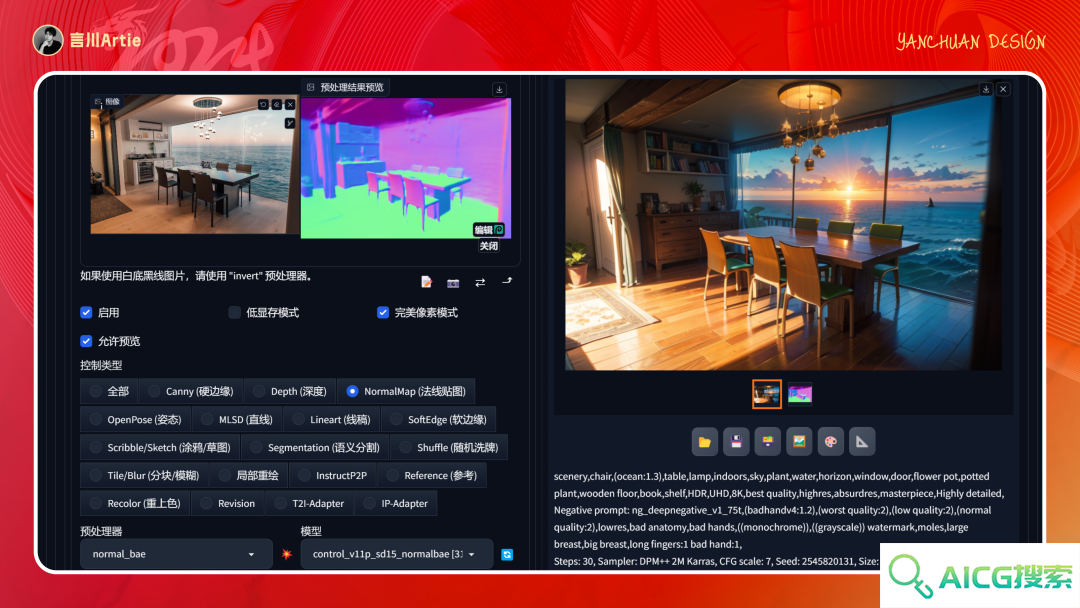Select the Reference (参考) control type

pos(432,476)
